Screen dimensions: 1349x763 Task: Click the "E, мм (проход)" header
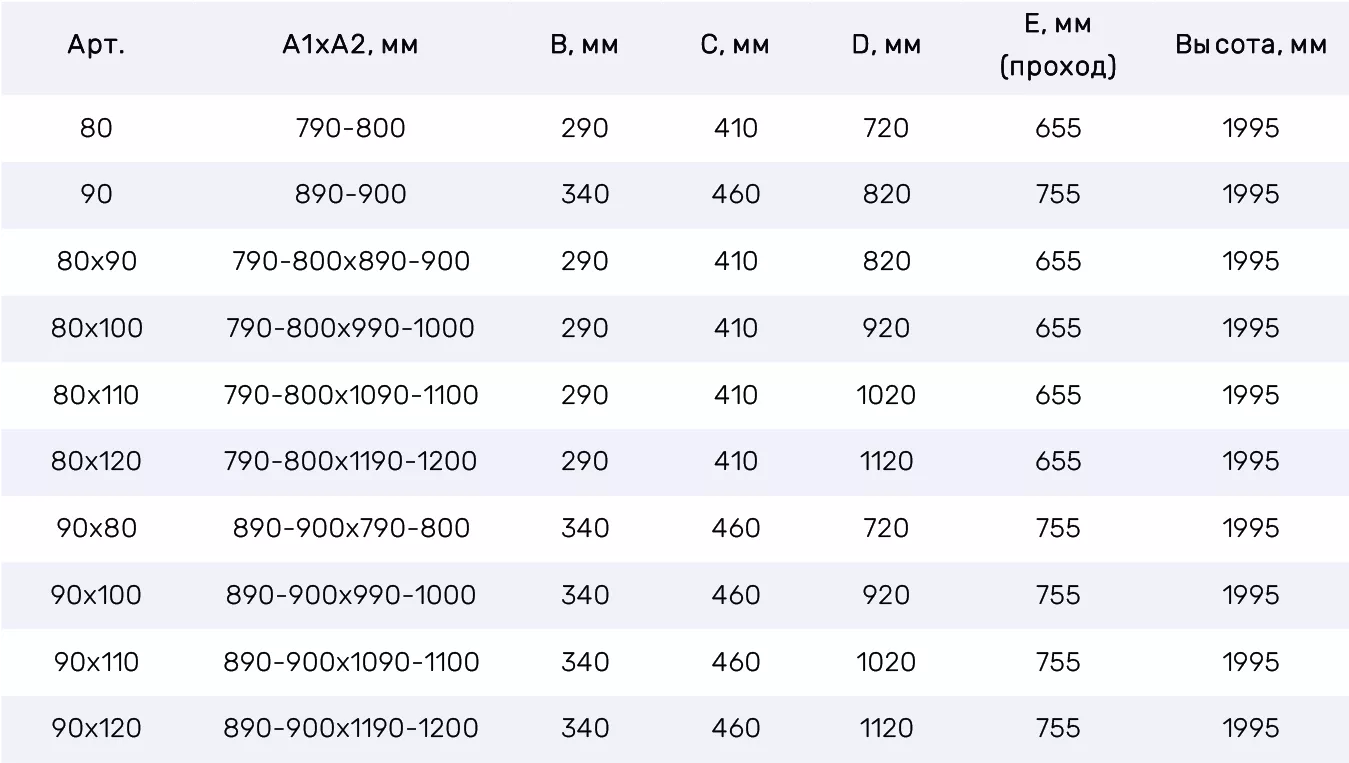point(1058,46)
